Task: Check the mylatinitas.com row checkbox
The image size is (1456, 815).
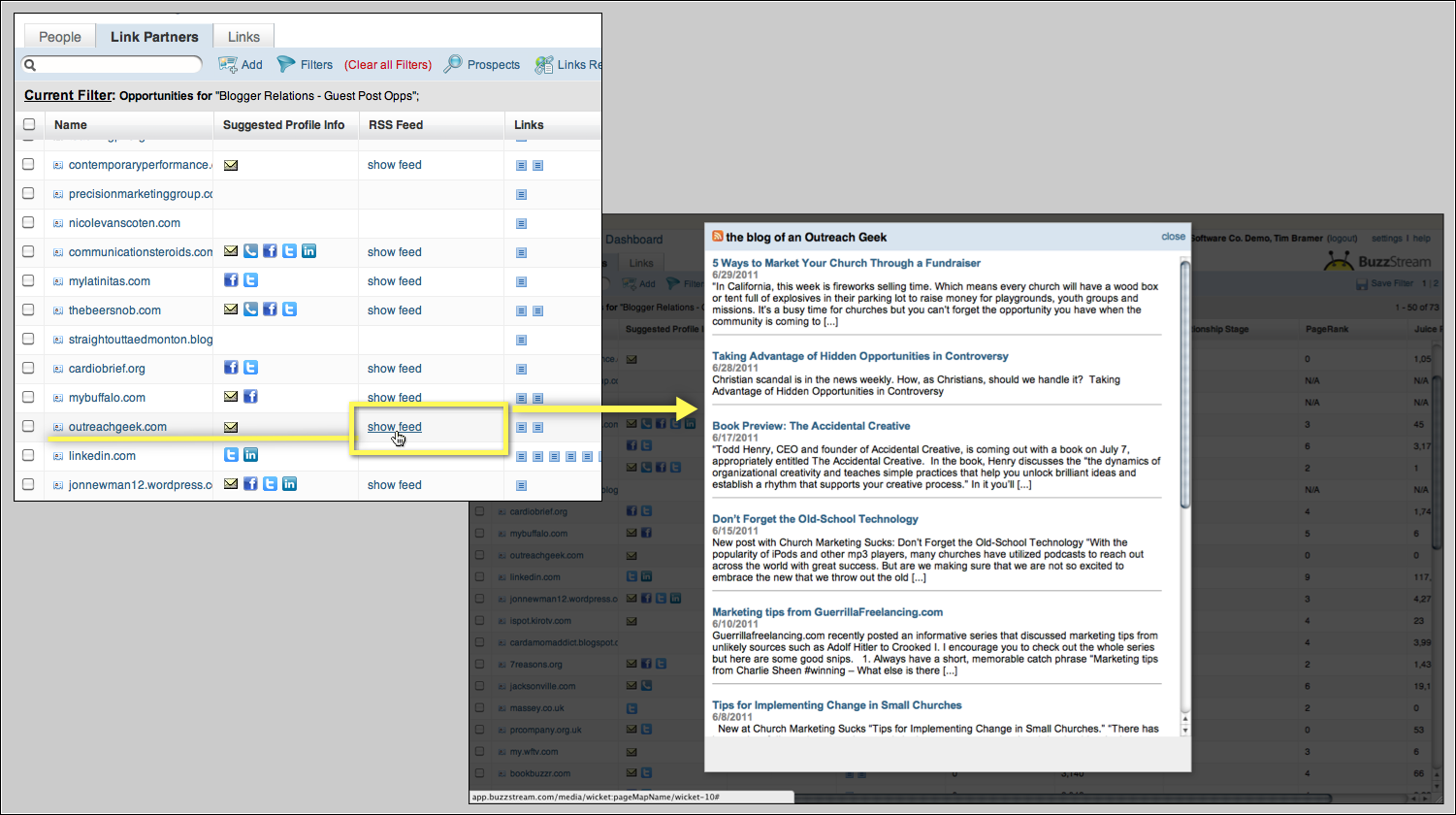Action: tap(29, 281)
